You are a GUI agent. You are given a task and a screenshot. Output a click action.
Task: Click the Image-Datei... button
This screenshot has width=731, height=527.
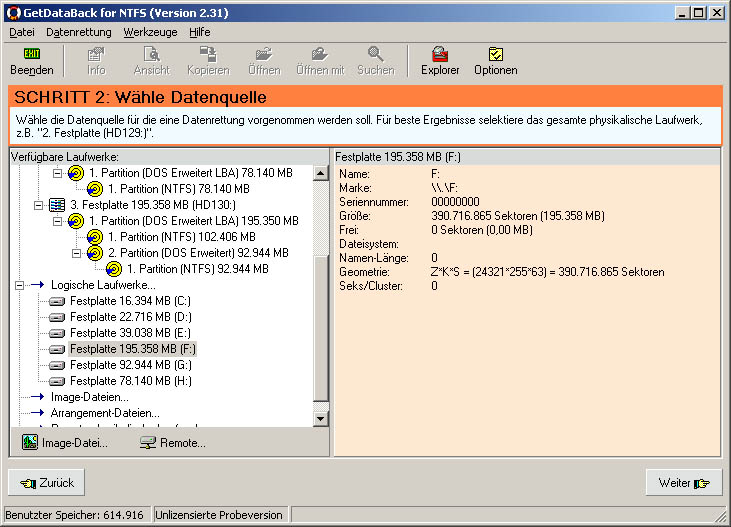[65, 443]
